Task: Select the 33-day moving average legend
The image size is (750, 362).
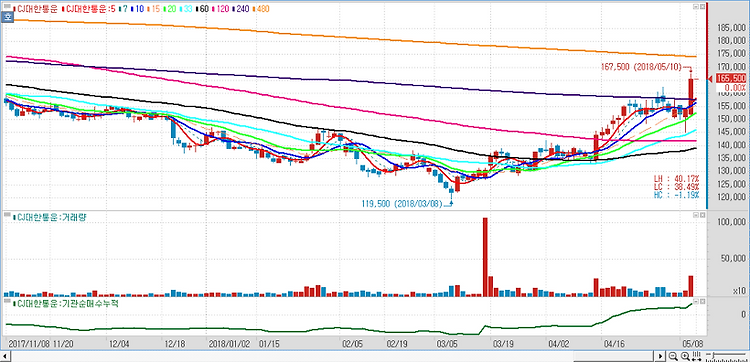Action: point(186,9)
